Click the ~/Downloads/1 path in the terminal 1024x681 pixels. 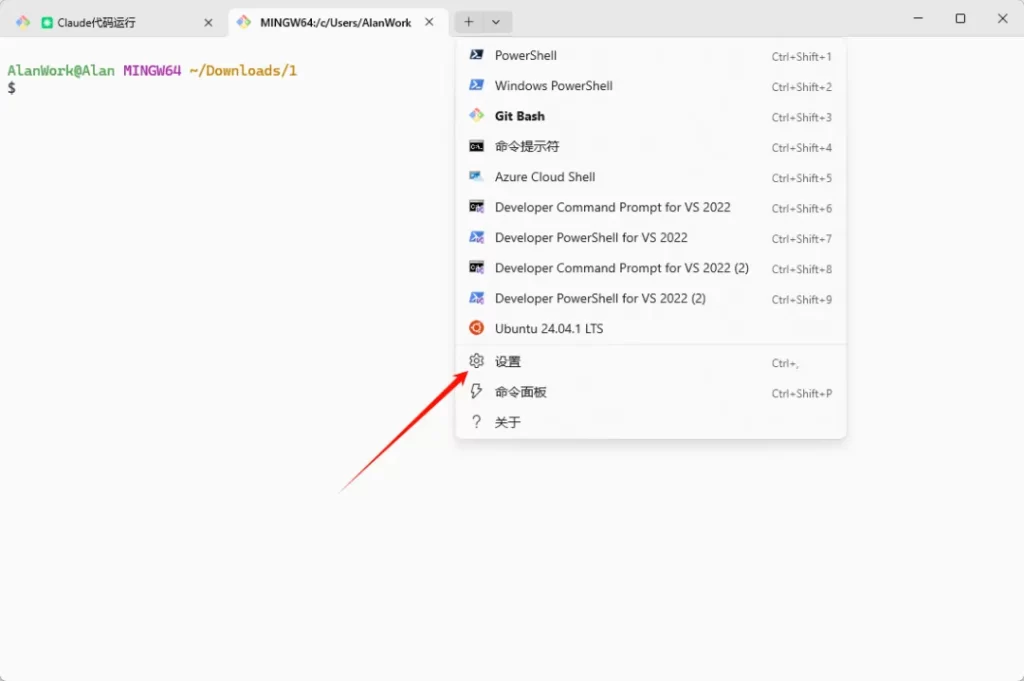coord(243,71)
